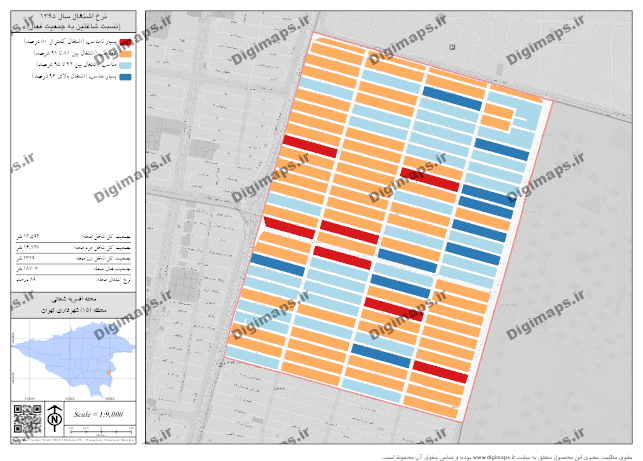The width and height of the screenshot is (643, 461).
Task: Click the 'جمعیت کل شاغل محله' statistic row
Action: point(73,237)
